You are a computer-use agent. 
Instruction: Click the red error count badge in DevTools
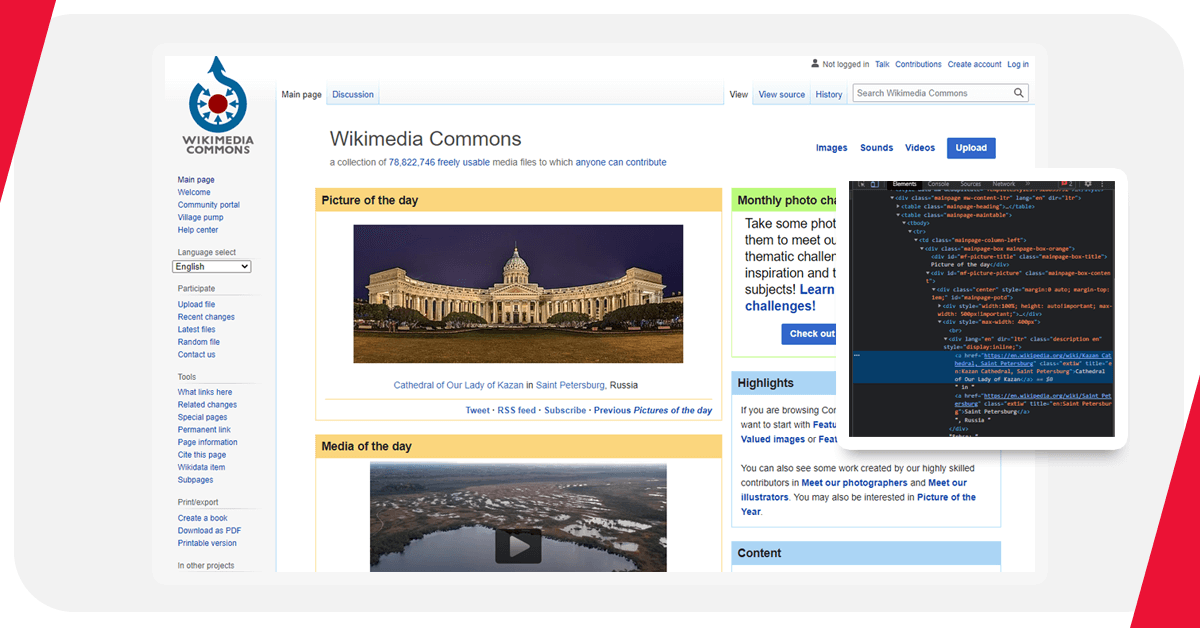[1066, 184]
